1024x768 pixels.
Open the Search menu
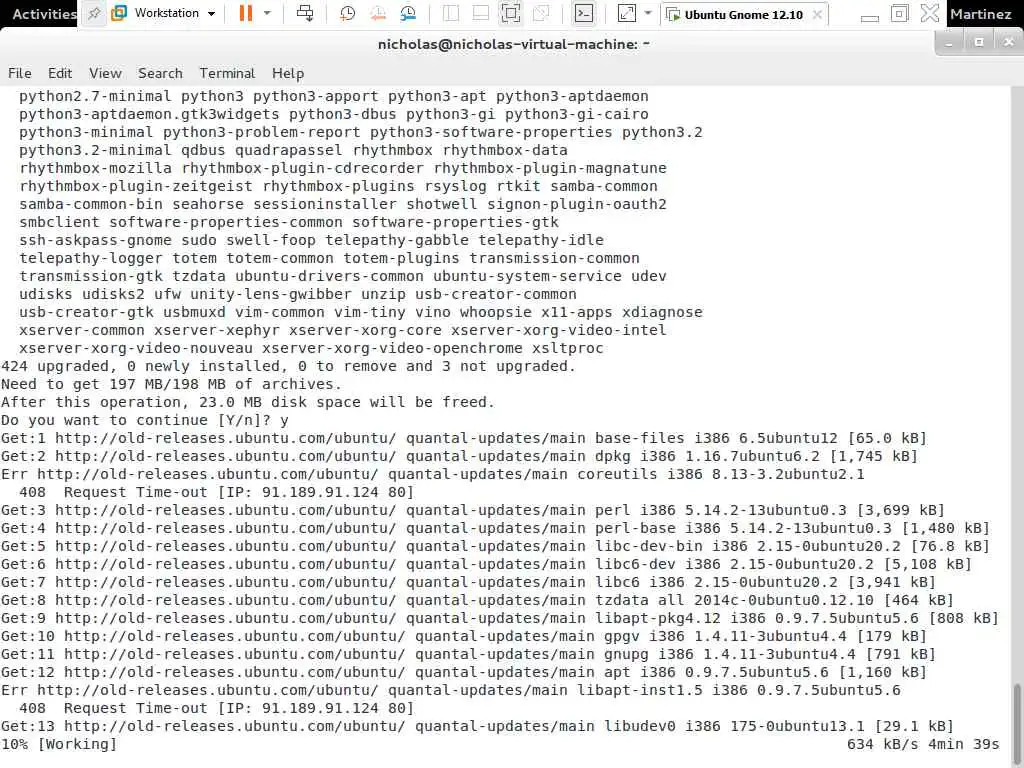(160, 73)
